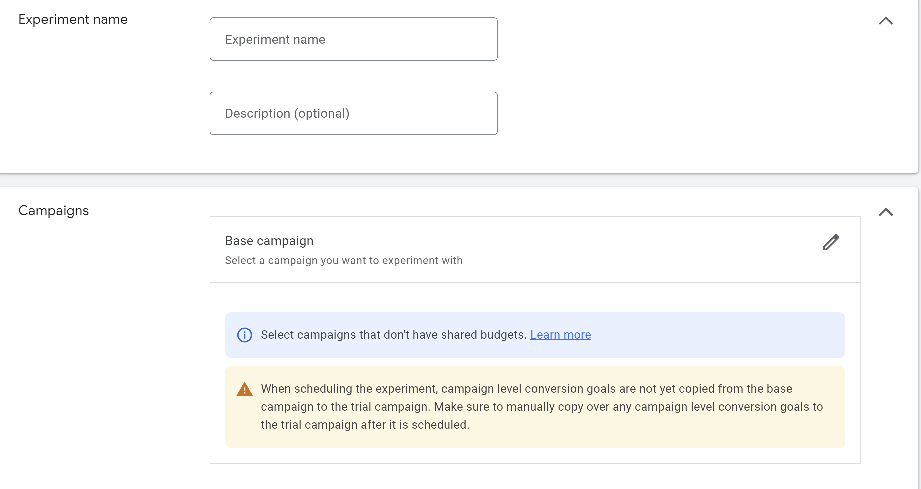Image resolution: width=921 pixels, height=489 pixels.
Task: Click the warning line mentioning "Make sure to manually copy"
Action: click(x=541, y=407)
